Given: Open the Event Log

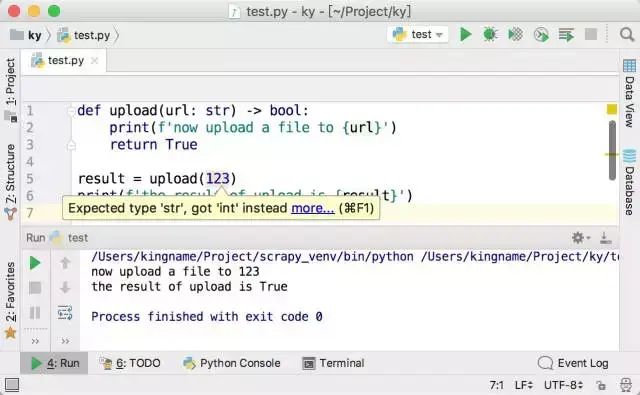Looking at the screenshot, I should point(573,363).
